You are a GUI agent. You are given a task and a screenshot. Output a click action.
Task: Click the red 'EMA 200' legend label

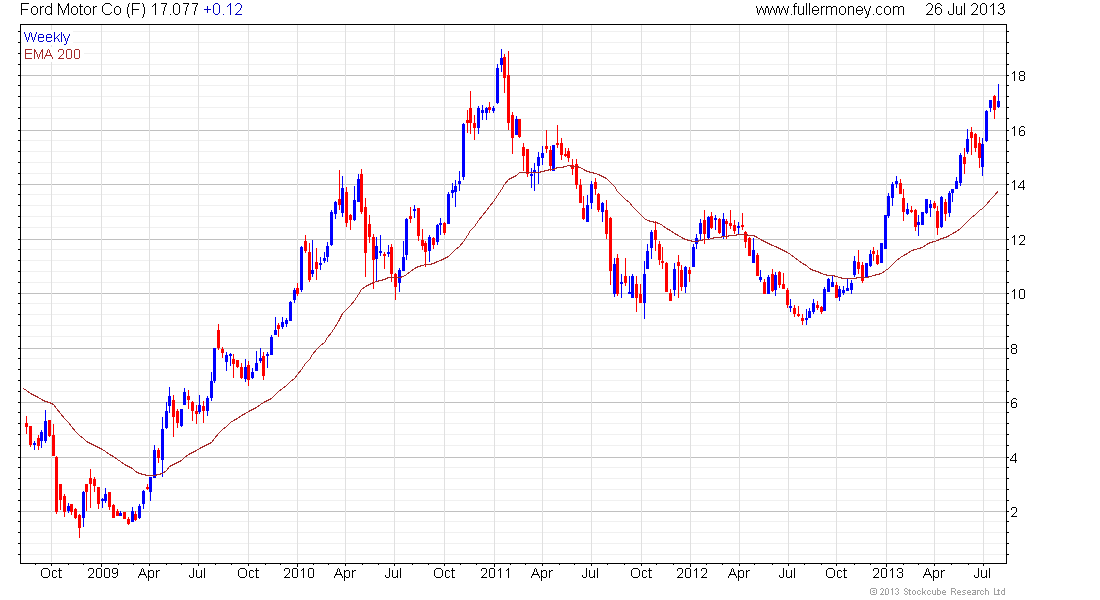pos(53,54)
